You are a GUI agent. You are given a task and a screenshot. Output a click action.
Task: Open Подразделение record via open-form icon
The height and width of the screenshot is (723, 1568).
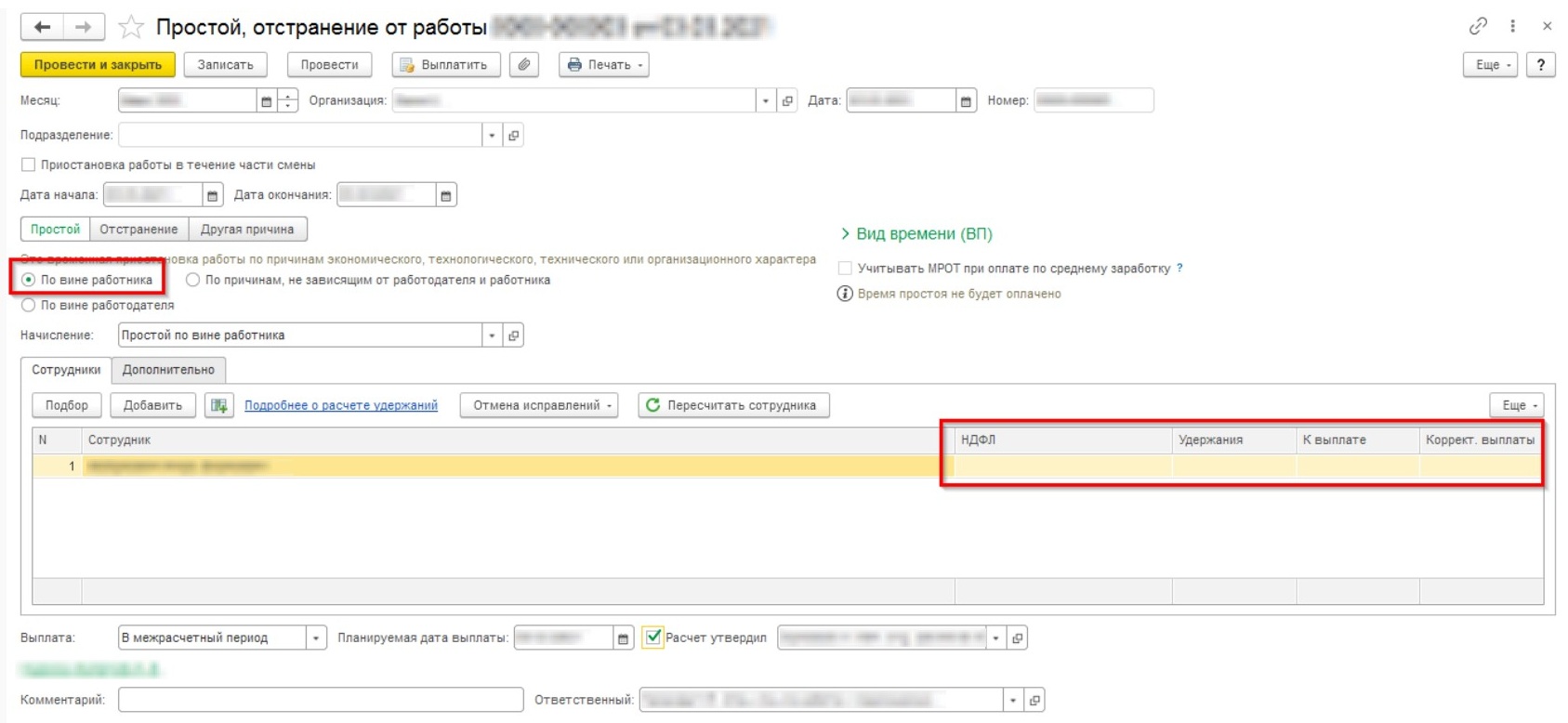[513, 136]
